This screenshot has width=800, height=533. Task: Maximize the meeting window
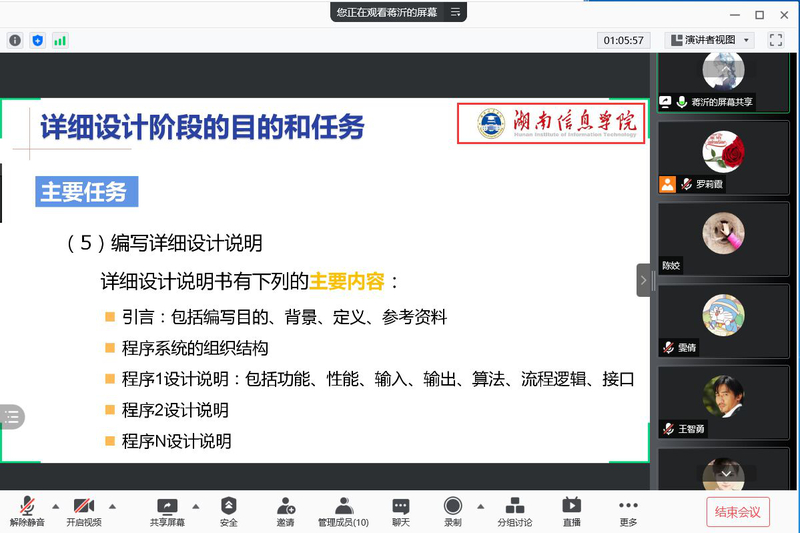click(760, 15)
